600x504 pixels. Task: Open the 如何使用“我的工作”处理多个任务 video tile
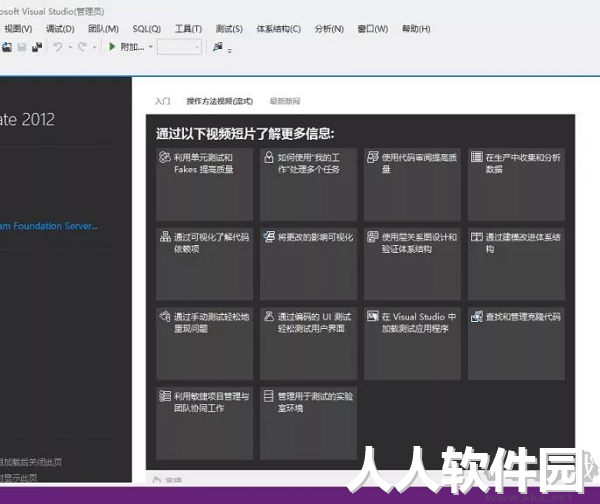coord(308,184)
